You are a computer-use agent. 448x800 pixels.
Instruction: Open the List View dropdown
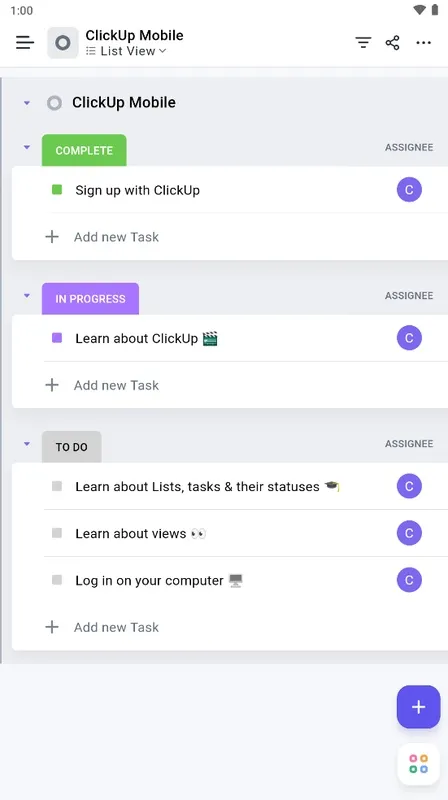[126, 51]
